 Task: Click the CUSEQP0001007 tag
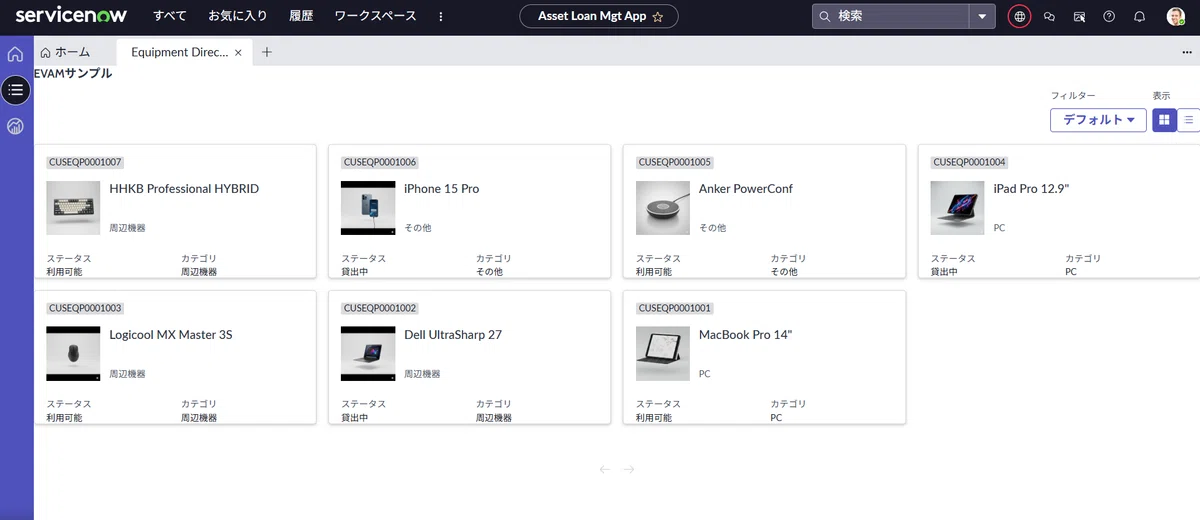pos(85,162)
